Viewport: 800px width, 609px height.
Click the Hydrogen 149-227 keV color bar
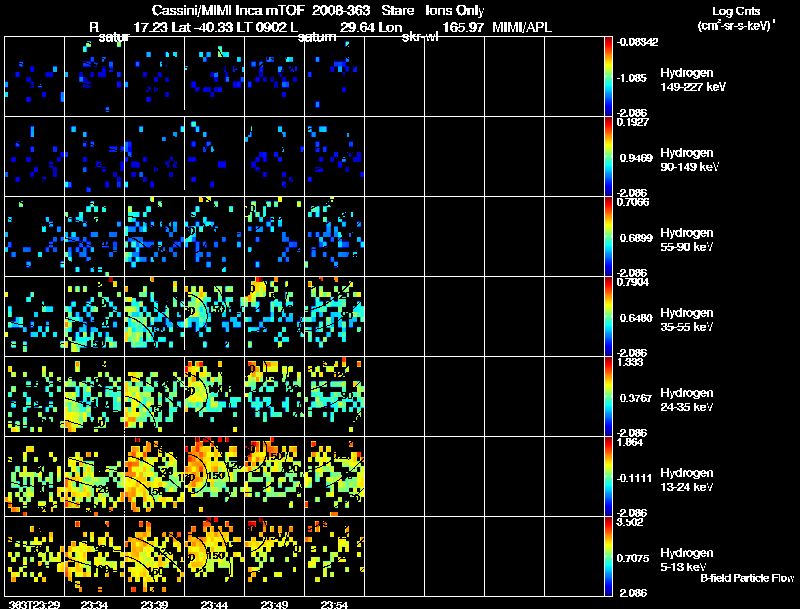(608, 77)
